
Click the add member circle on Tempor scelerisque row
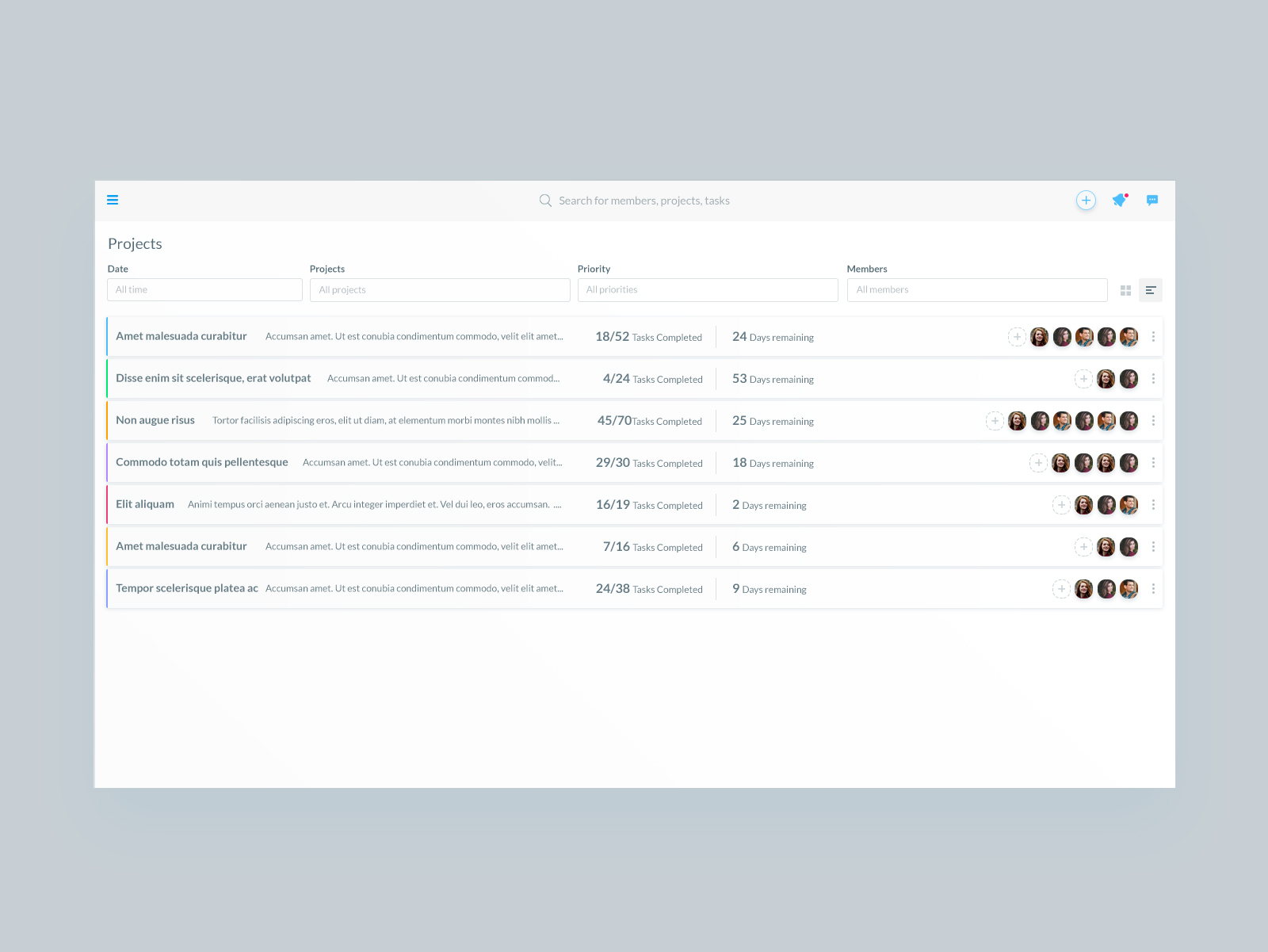1062,589
